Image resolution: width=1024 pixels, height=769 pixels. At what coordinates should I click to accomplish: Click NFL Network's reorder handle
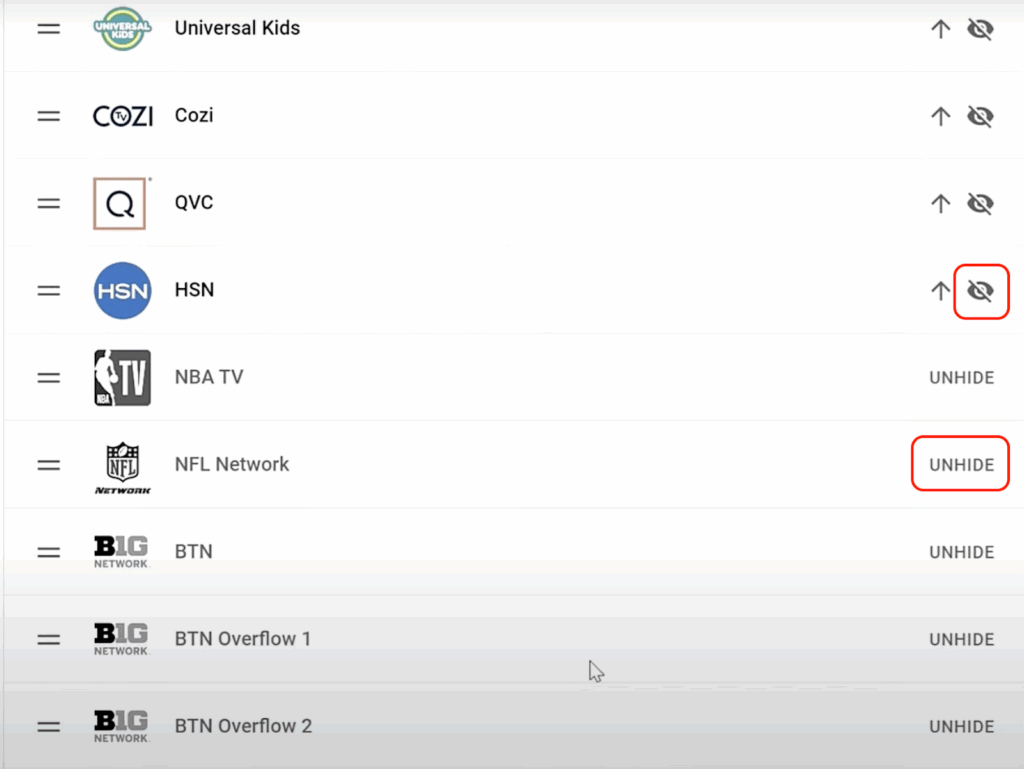click(49, 465)
